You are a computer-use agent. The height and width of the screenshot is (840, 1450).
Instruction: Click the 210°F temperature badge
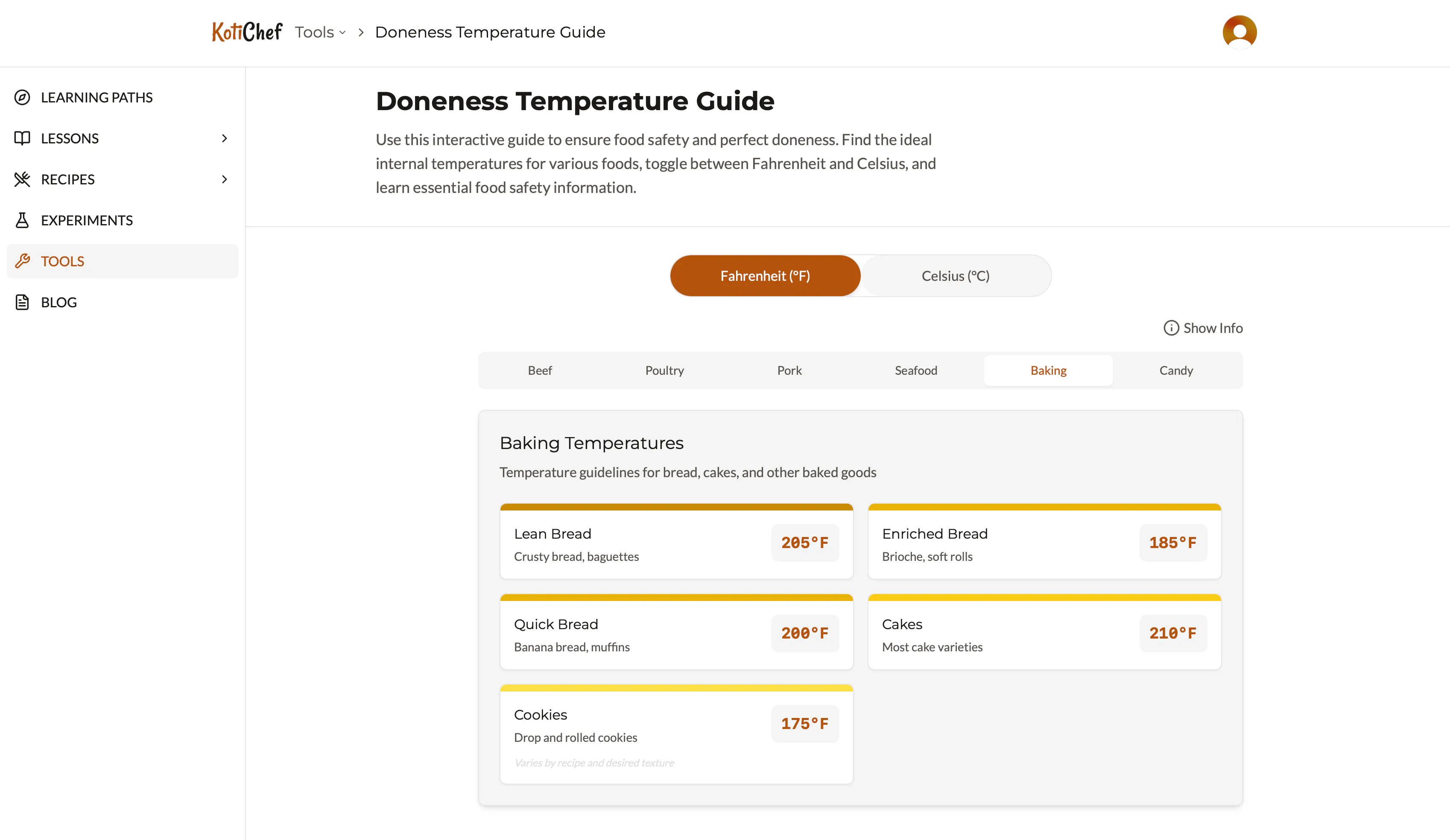[x=1172, y=633]
